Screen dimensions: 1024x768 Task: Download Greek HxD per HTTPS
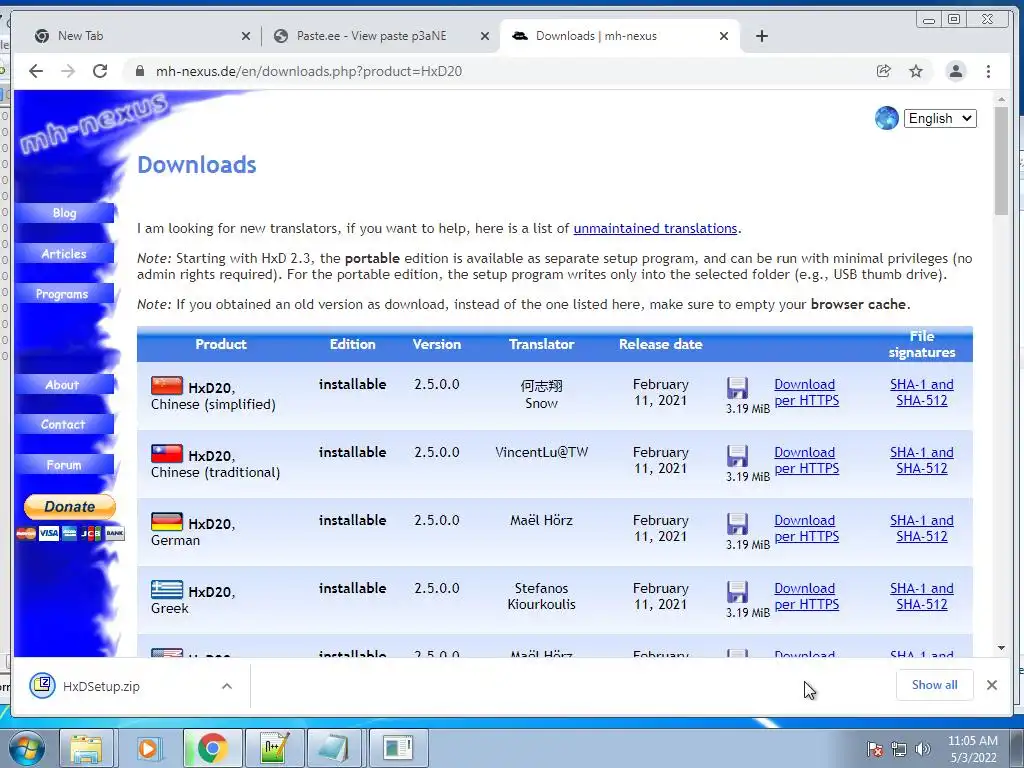click(807, 596)
